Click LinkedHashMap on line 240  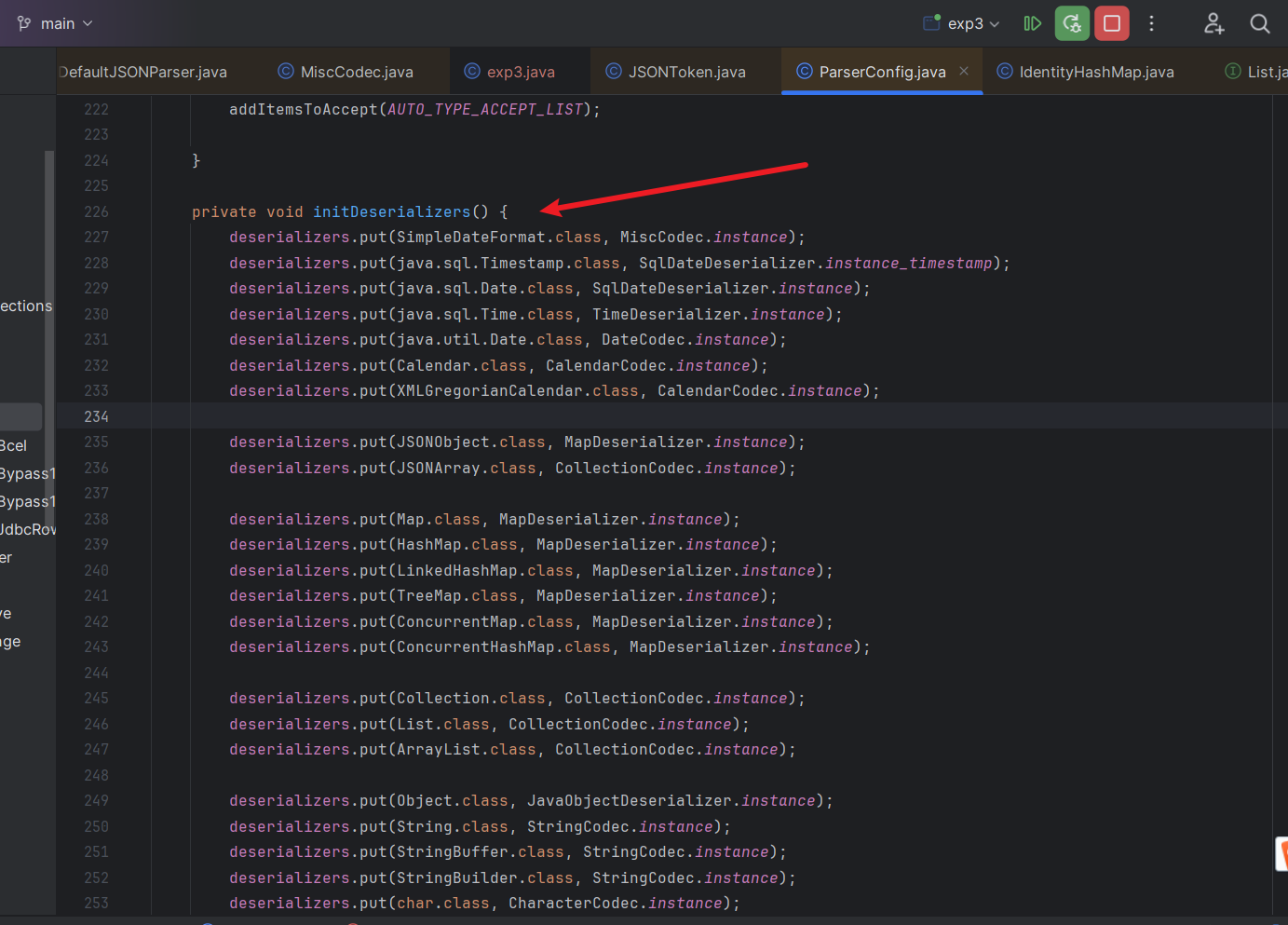[x=457, y=571]
